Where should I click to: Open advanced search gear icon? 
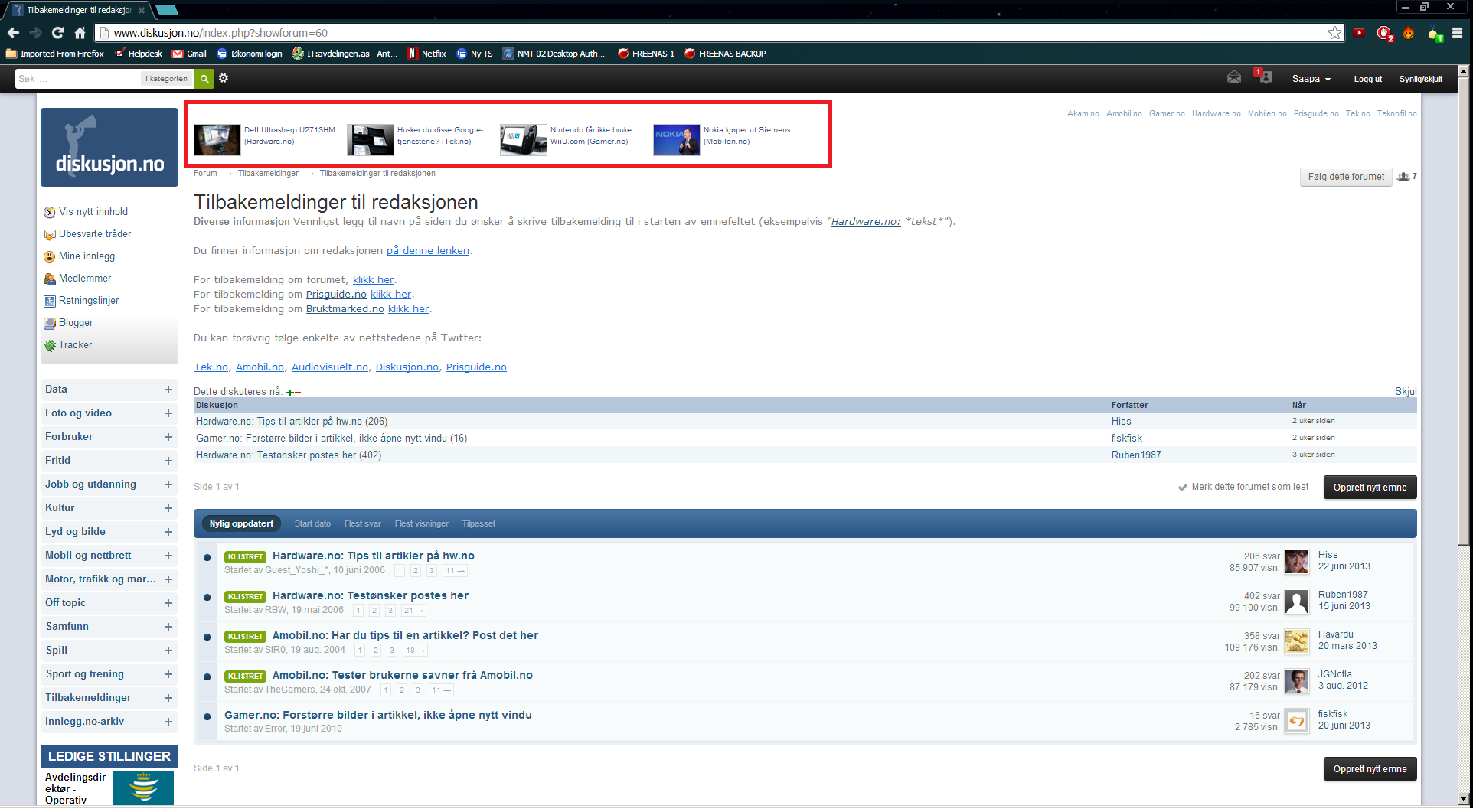point(224,78)
